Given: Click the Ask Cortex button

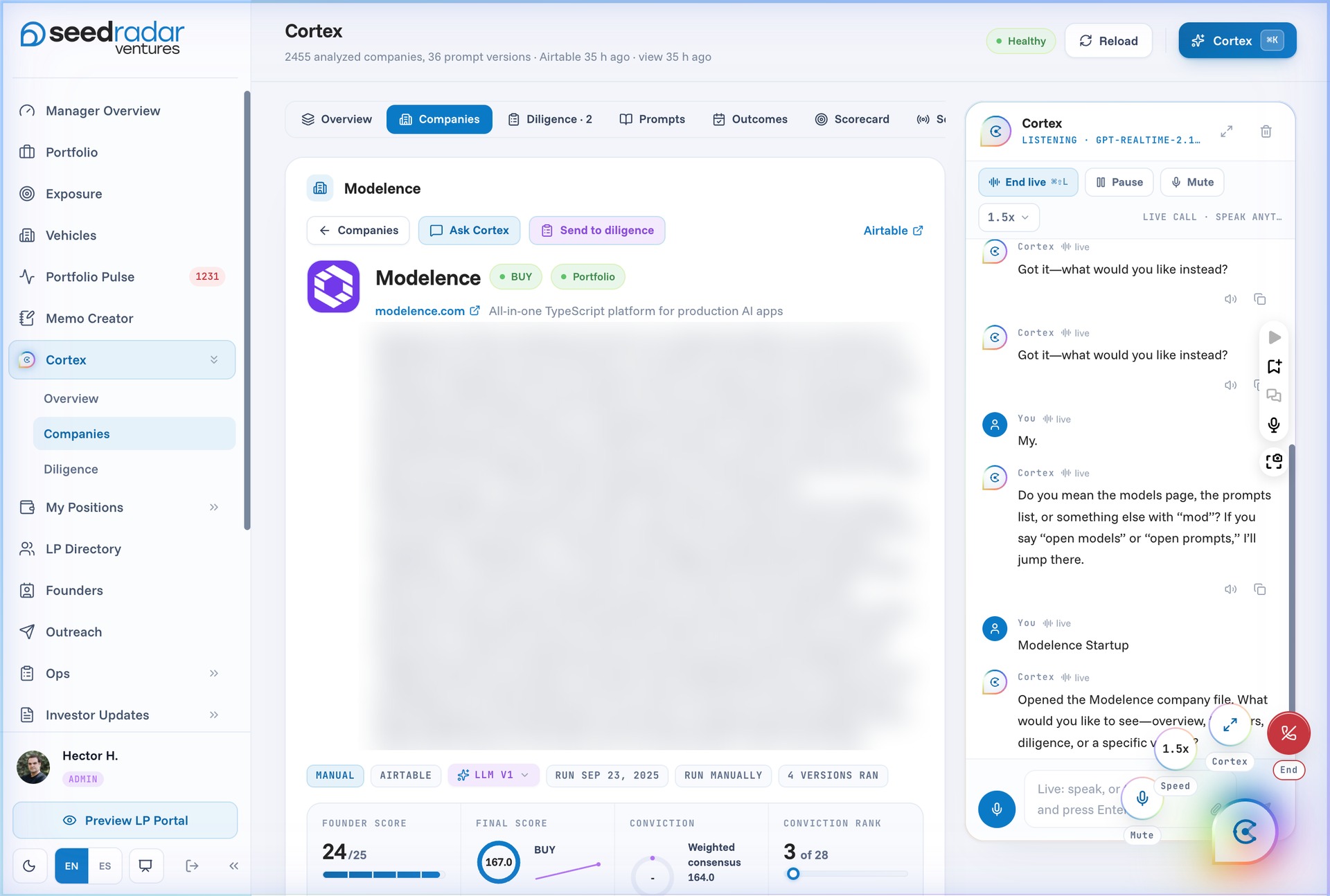Looking at the screenshot, I should point(469,231).
